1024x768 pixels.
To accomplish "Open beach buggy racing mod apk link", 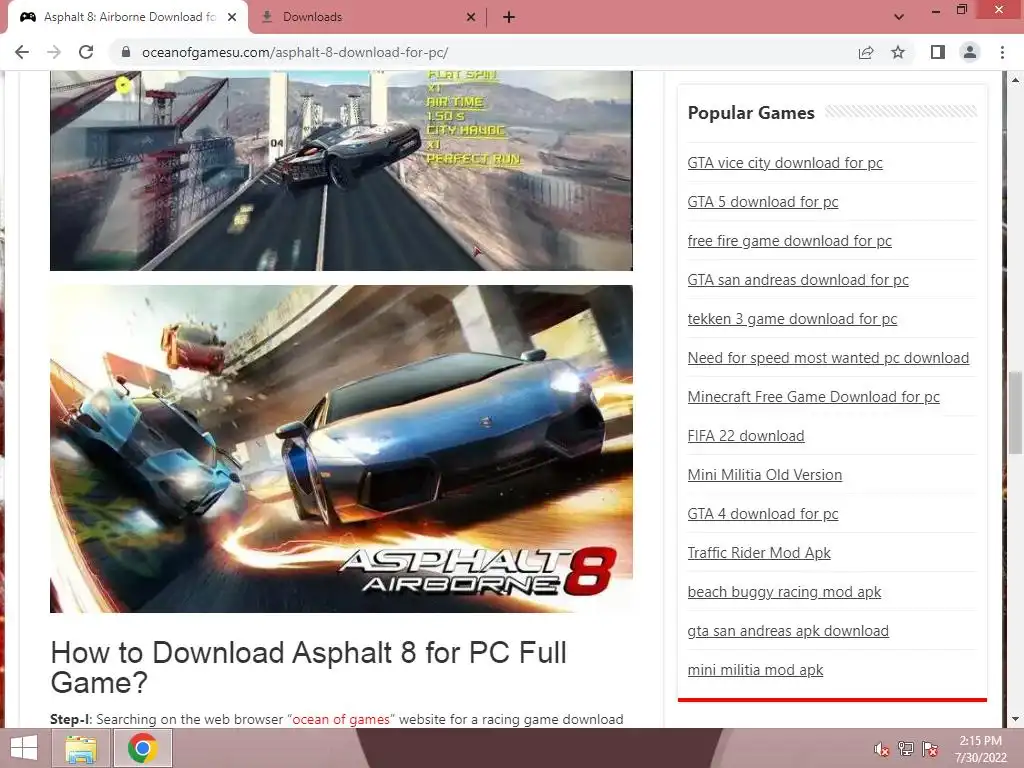I will tap(784, 592).
